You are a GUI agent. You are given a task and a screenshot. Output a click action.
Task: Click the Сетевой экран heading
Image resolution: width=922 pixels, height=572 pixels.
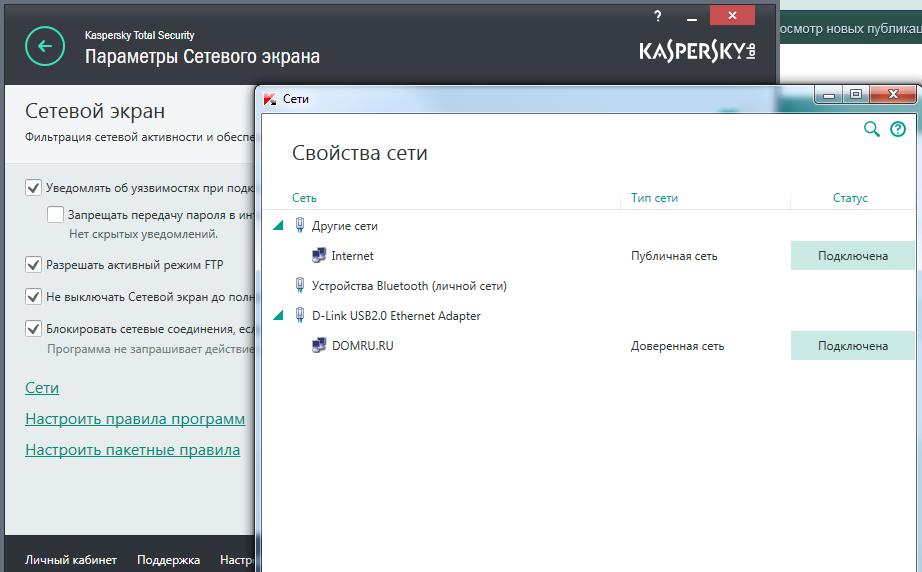click(x=95, y=111)
